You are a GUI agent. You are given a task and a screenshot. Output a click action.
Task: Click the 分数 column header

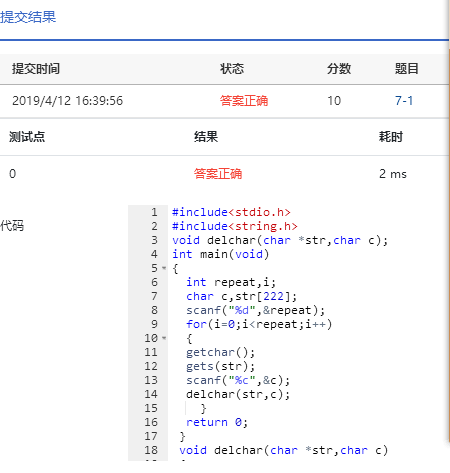coord(339,69)
